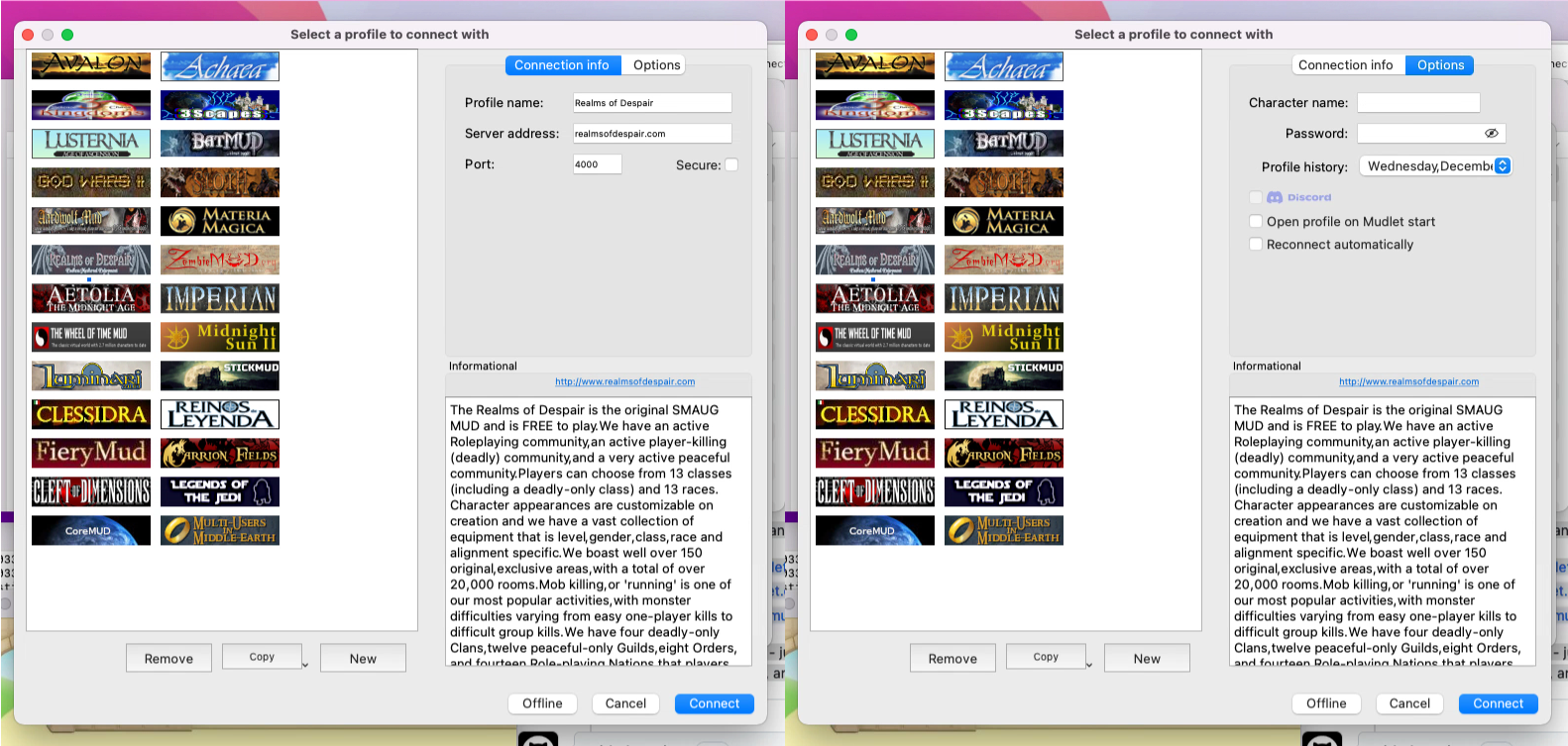Cancel the dialog in the right window
The height and width of the screenshot is (746, 1568).
(1409, 703)
